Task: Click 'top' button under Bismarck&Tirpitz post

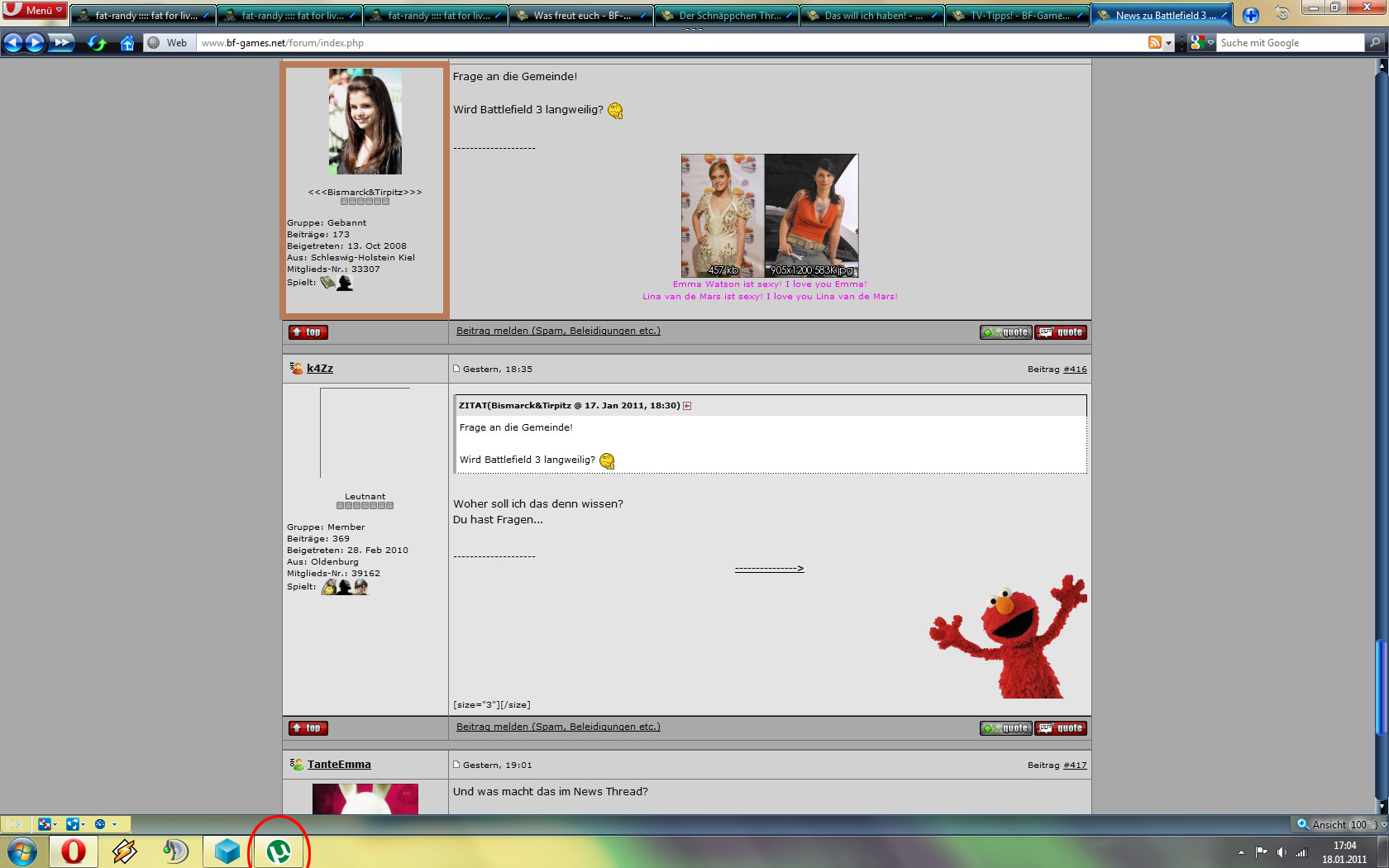Action: 308,332
